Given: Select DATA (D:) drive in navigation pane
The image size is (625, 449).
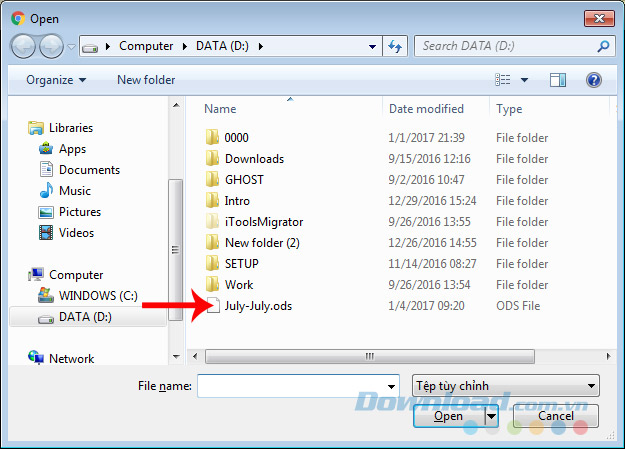Looking at the screenshot, I should click(x=87, y=317).
